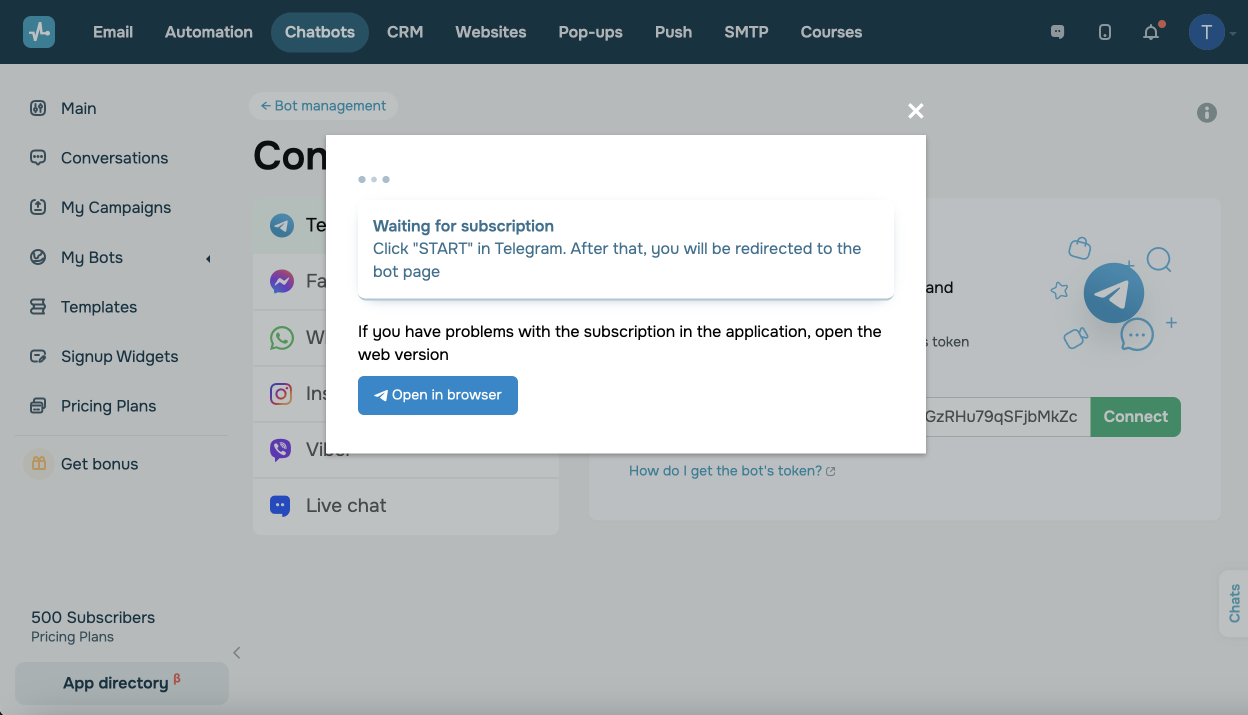
Task: Close the waiting for subscription dialog
Action: coord(915,111)
